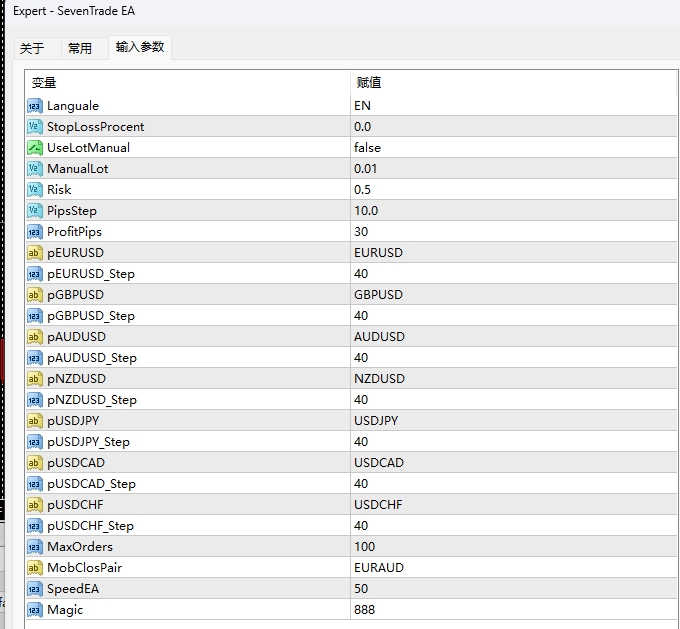Select the Languale variable name
The height and width of the screenshot is (629, 680).
pos(73,106)
